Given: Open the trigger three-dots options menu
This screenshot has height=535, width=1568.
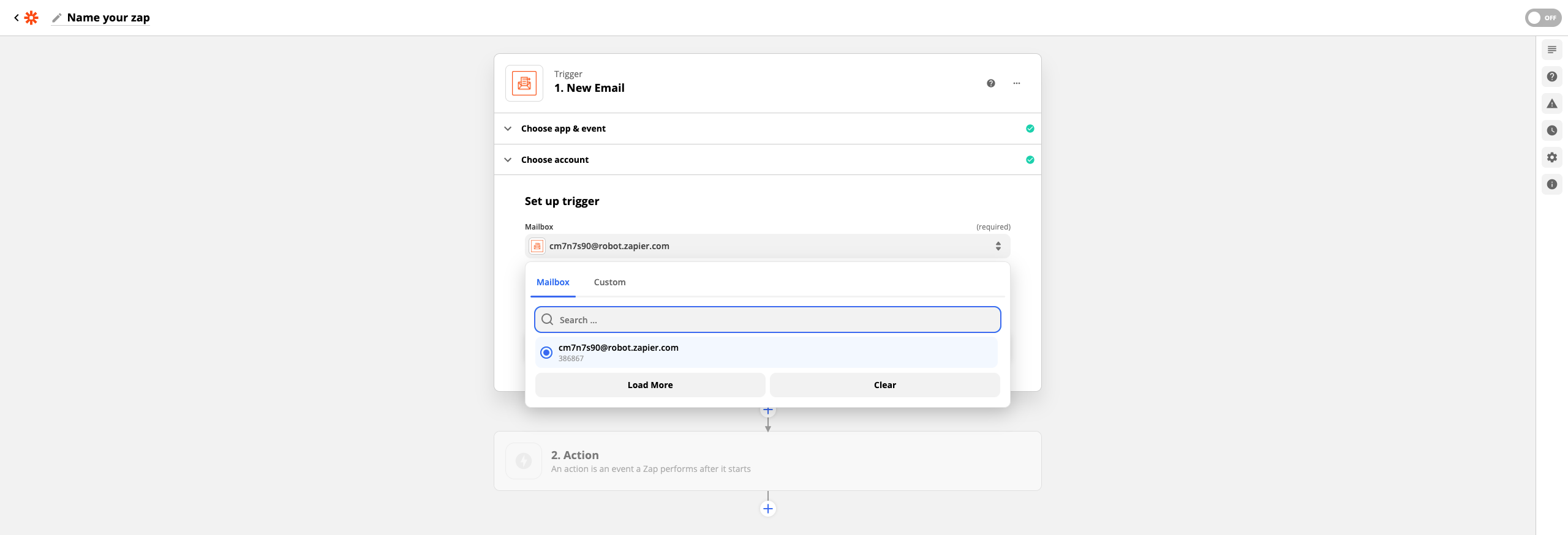Looking at the screenshot, I should pyautogui.click(x=1016, y=83).
